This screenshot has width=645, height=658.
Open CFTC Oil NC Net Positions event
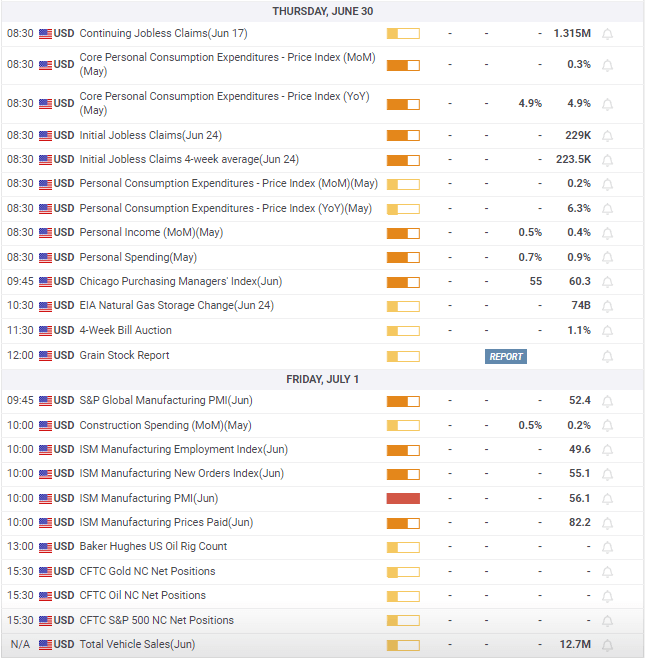(143, 595)
